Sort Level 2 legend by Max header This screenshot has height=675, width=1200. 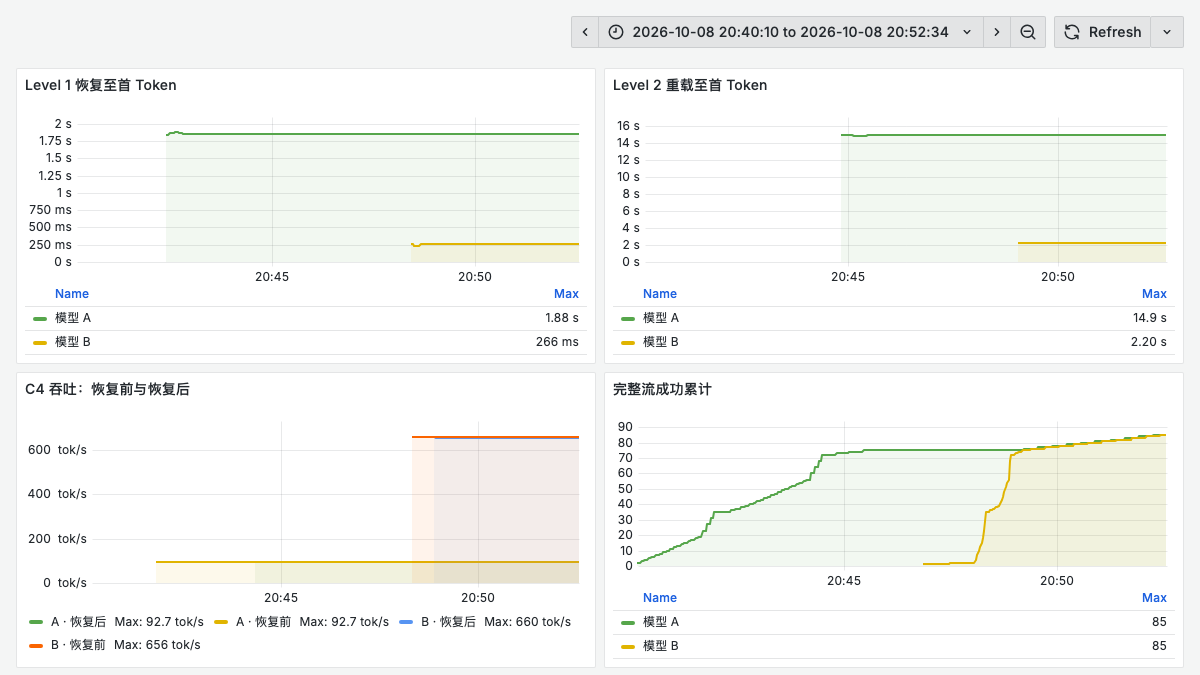(x=1154, y=294)
